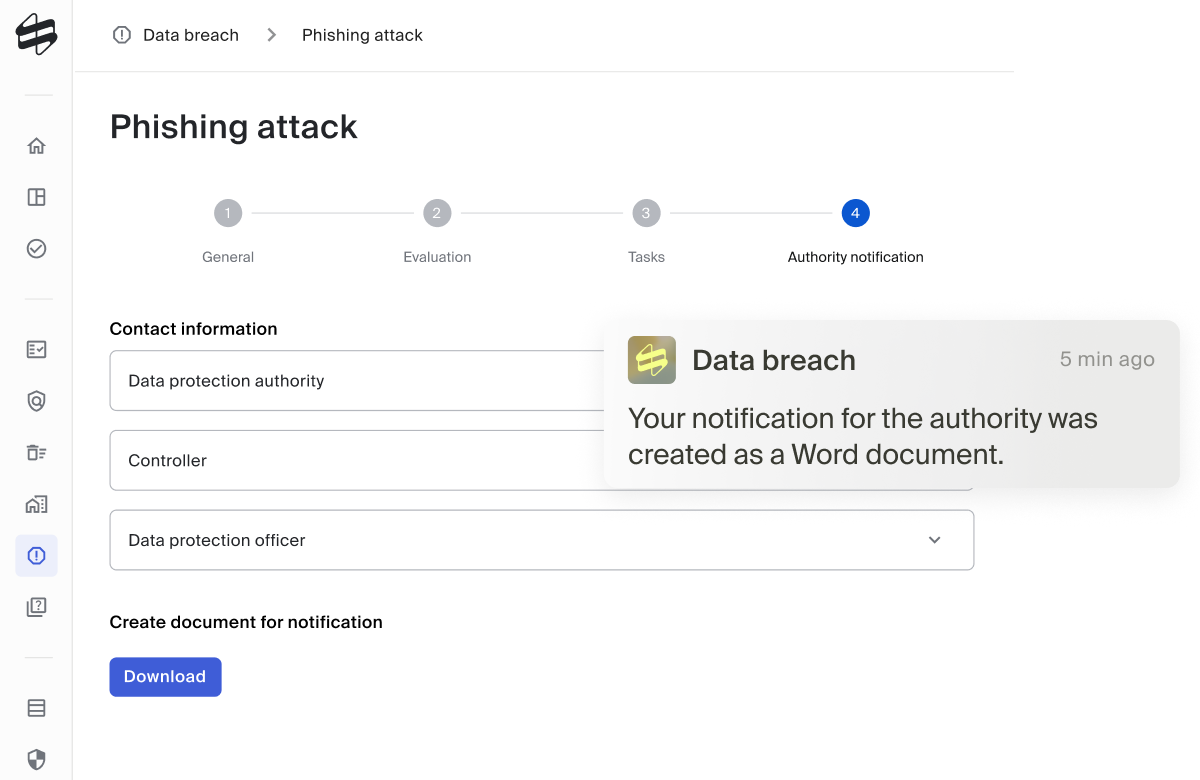Open the Authority notification step label
The height and width of the screenshot is (780, 1200).
(855, 257)
